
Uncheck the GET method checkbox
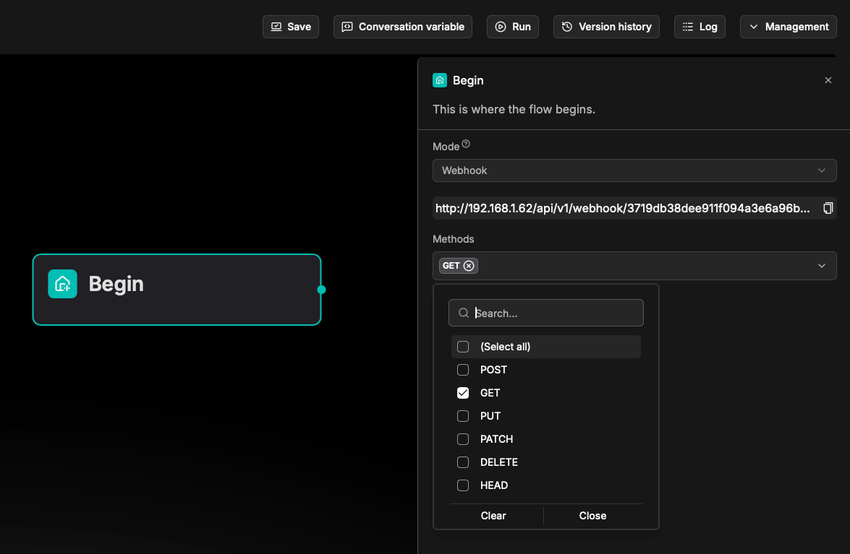click(463, 393)
